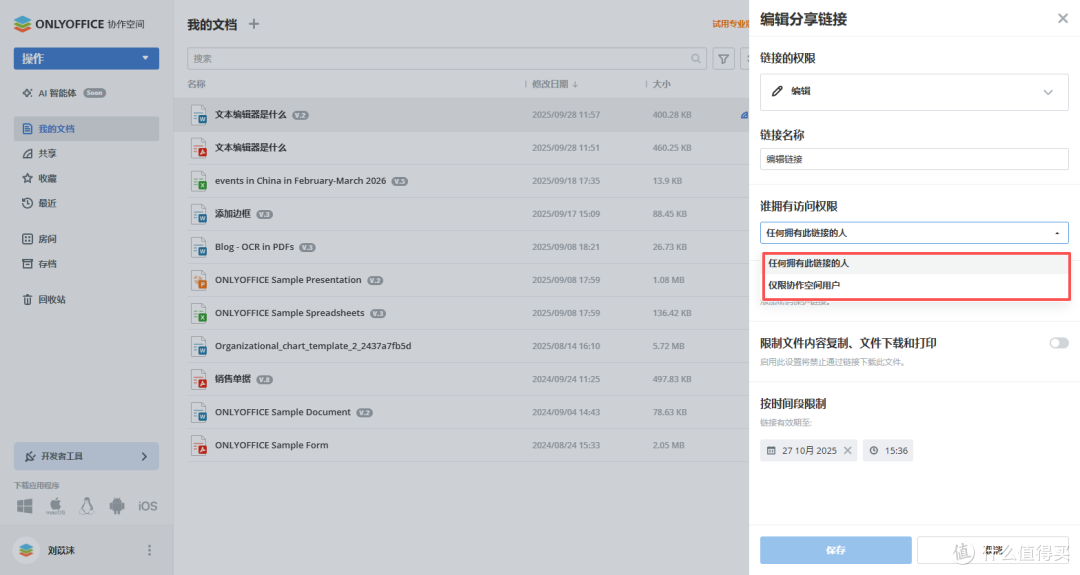Click the presentation icon of ONLYOFFICE Sample Presentation
The height and width of the screenshot is (575, 1080).
[x=199, y=280]
